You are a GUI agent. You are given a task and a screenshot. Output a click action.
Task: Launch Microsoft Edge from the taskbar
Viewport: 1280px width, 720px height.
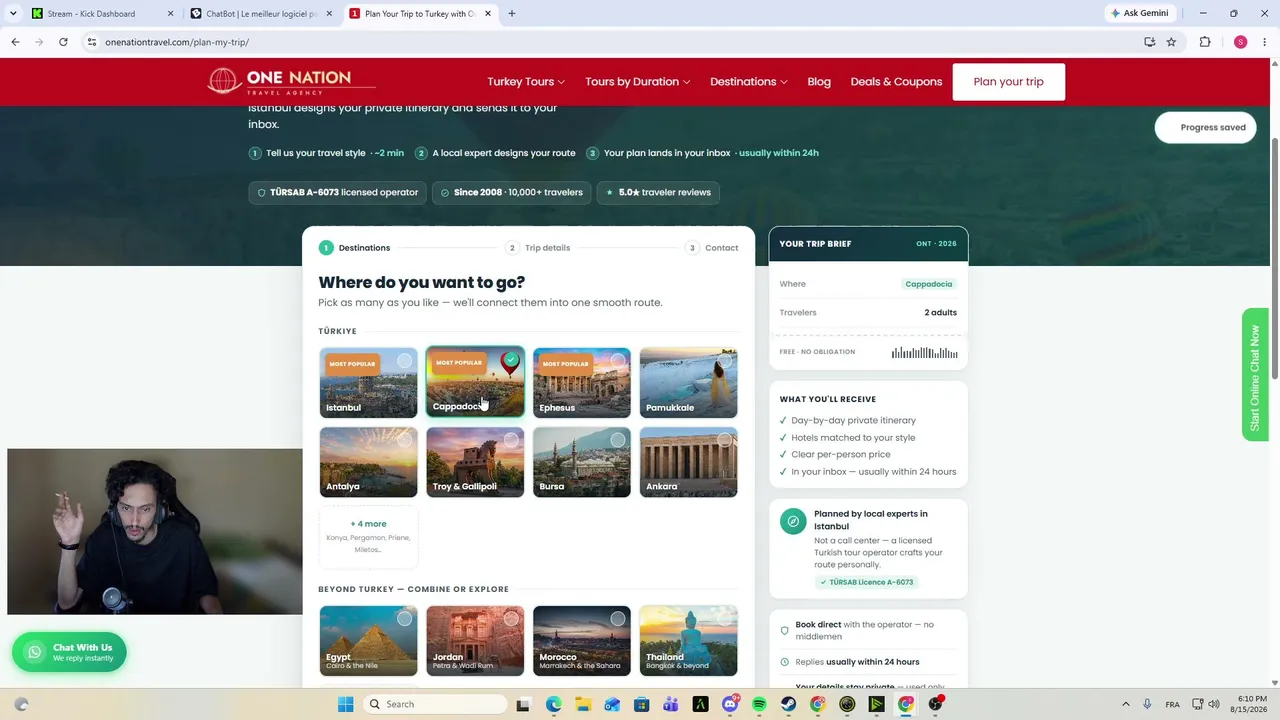(x=554, y=704)
